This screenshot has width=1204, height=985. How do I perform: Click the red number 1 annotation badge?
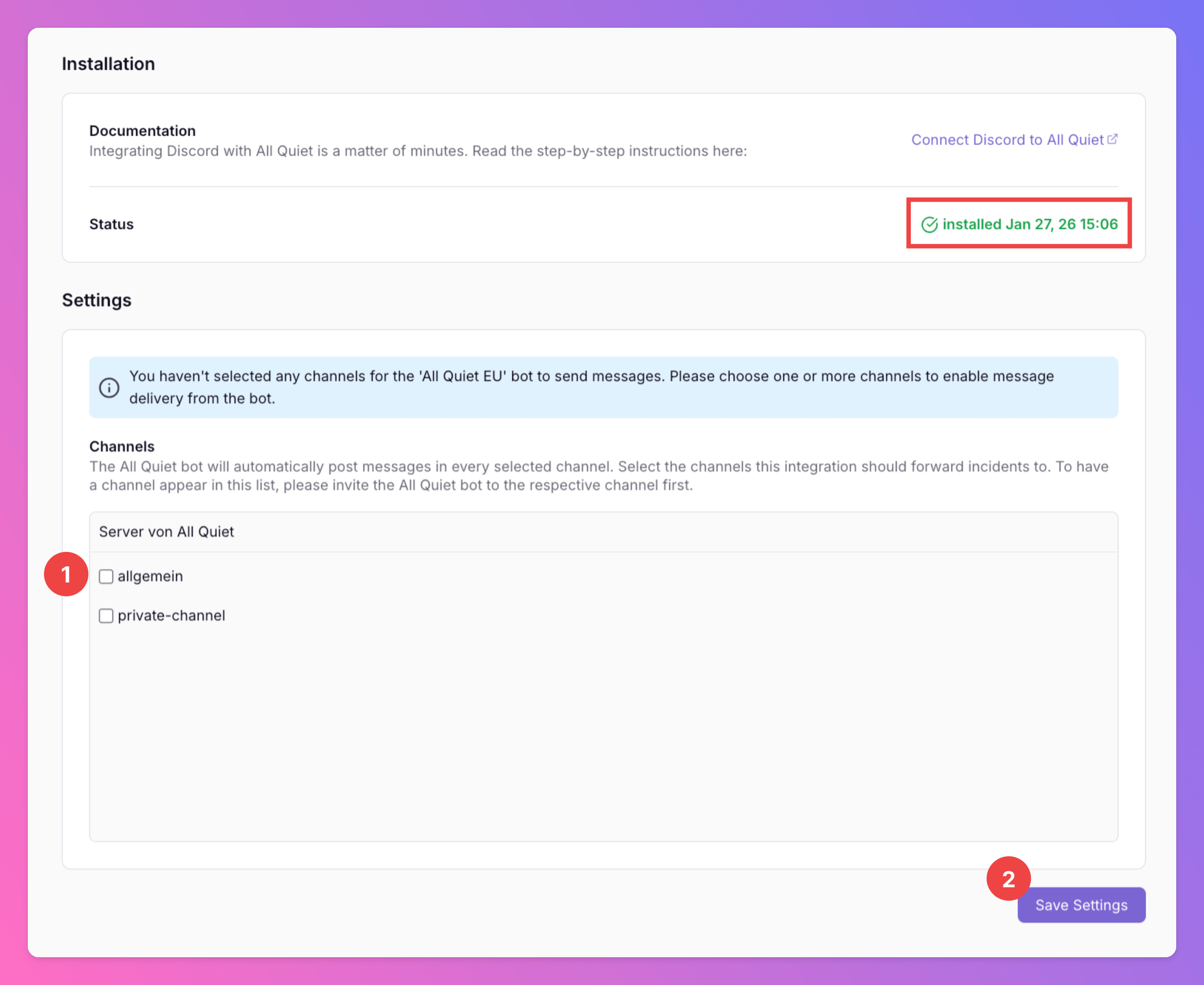pyautogui.click(x=66, y=574)
